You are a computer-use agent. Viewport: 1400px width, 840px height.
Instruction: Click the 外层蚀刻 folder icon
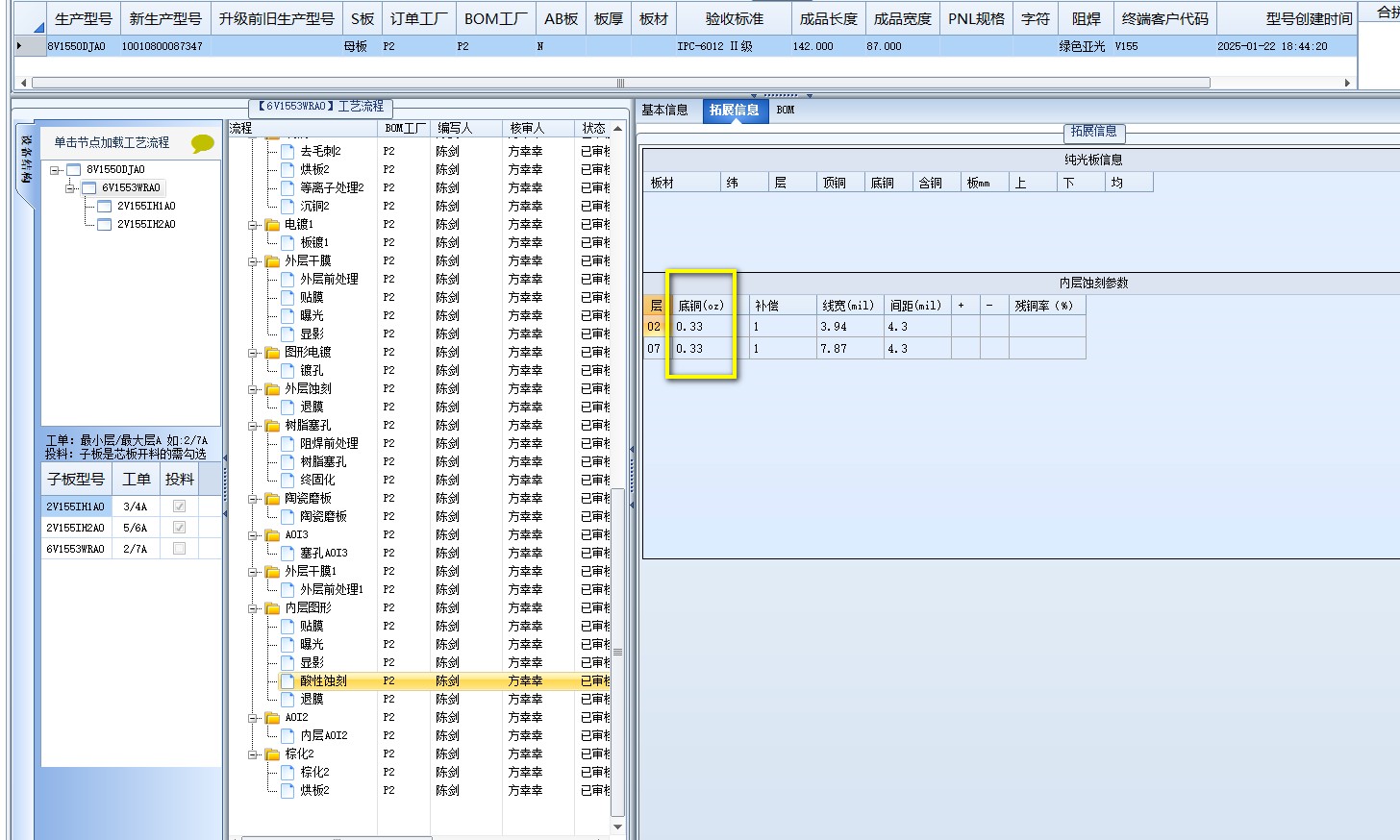(x=272, y=388)
